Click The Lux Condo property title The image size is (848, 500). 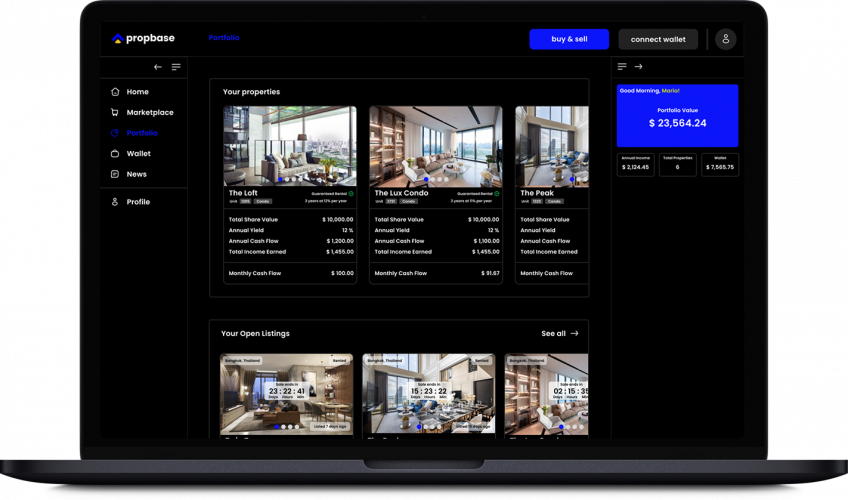pyautogui.click(x=401, y=192)
